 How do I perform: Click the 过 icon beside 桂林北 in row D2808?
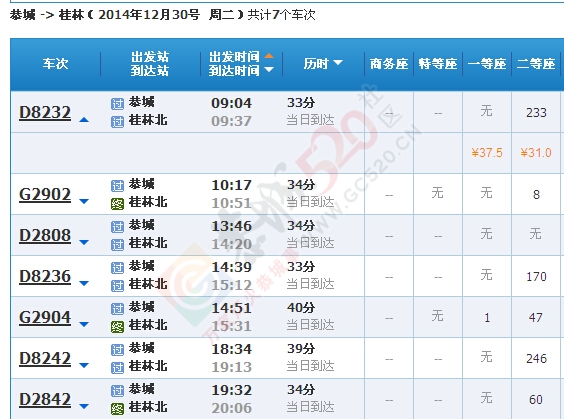click(x=117, y=245)
